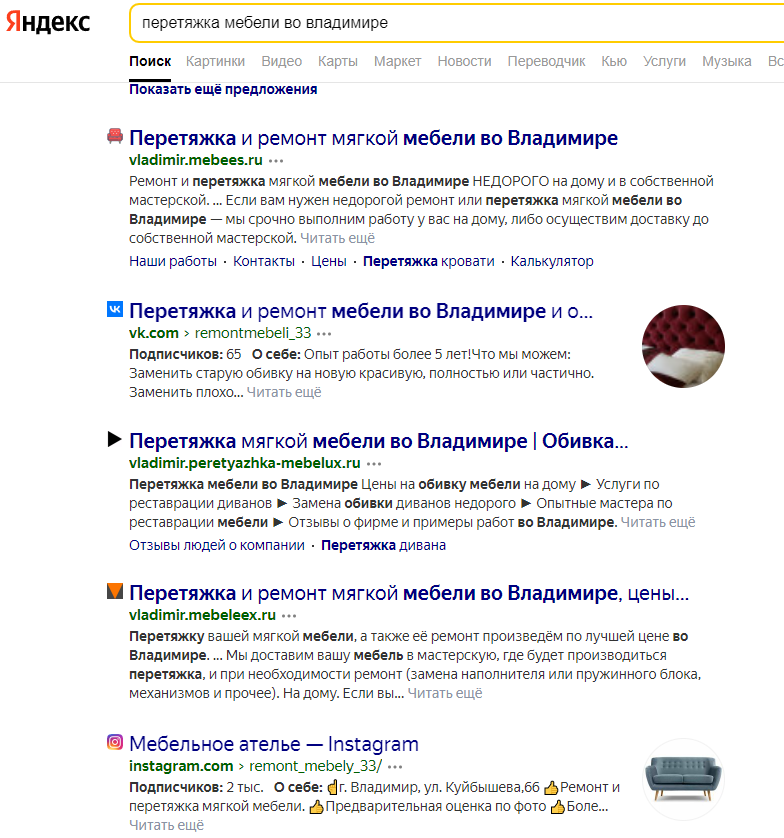Open result Перетяжка и ремонт мягкой мебели во Владимире
The width and height of the screenshot is (784, 838).
click(374, 138)
